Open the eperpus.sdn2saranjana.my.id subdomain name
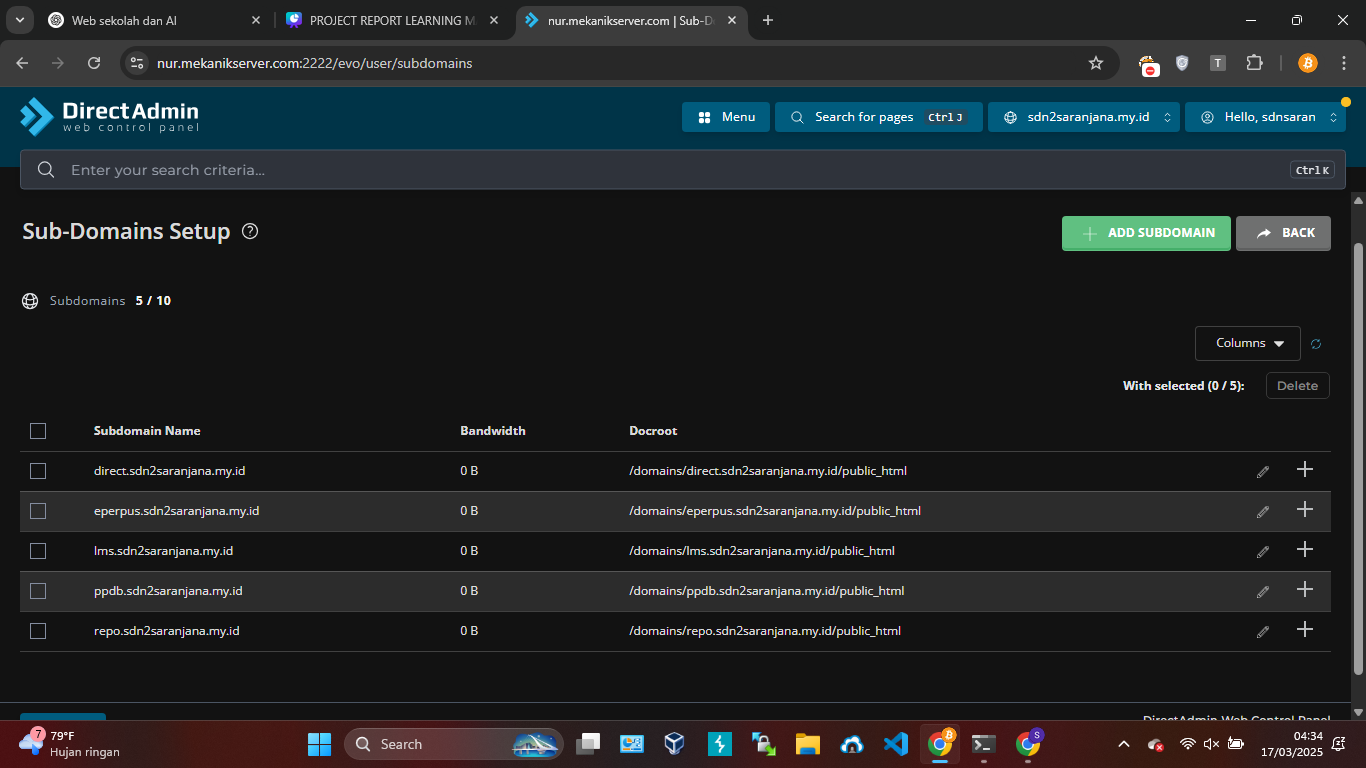This screenshot has width=1366, height=768. pos(176,511)
